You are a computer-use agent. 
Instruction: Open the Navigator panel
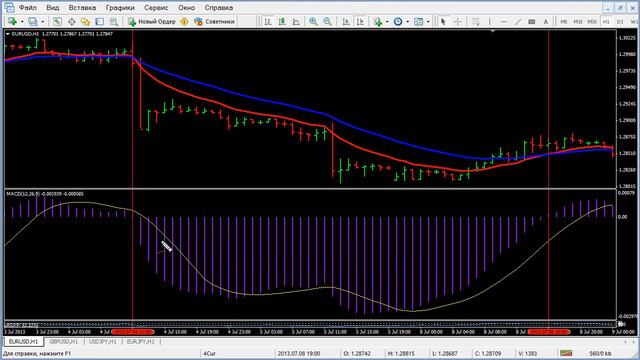coord(85,22)
